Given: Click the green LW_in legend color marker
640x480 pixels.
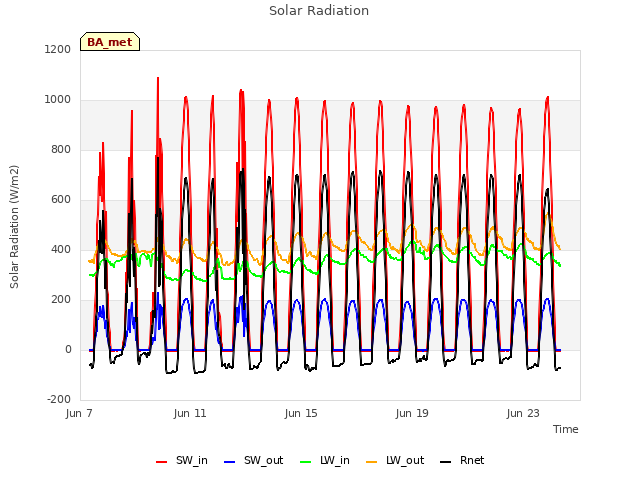Looking at the screenshot, I should [x=306, y=462].
